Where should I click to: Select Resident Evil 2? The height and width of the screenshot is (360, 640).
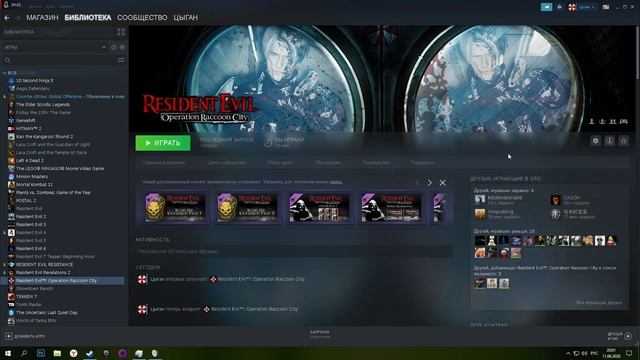click(x=31, y=216)
